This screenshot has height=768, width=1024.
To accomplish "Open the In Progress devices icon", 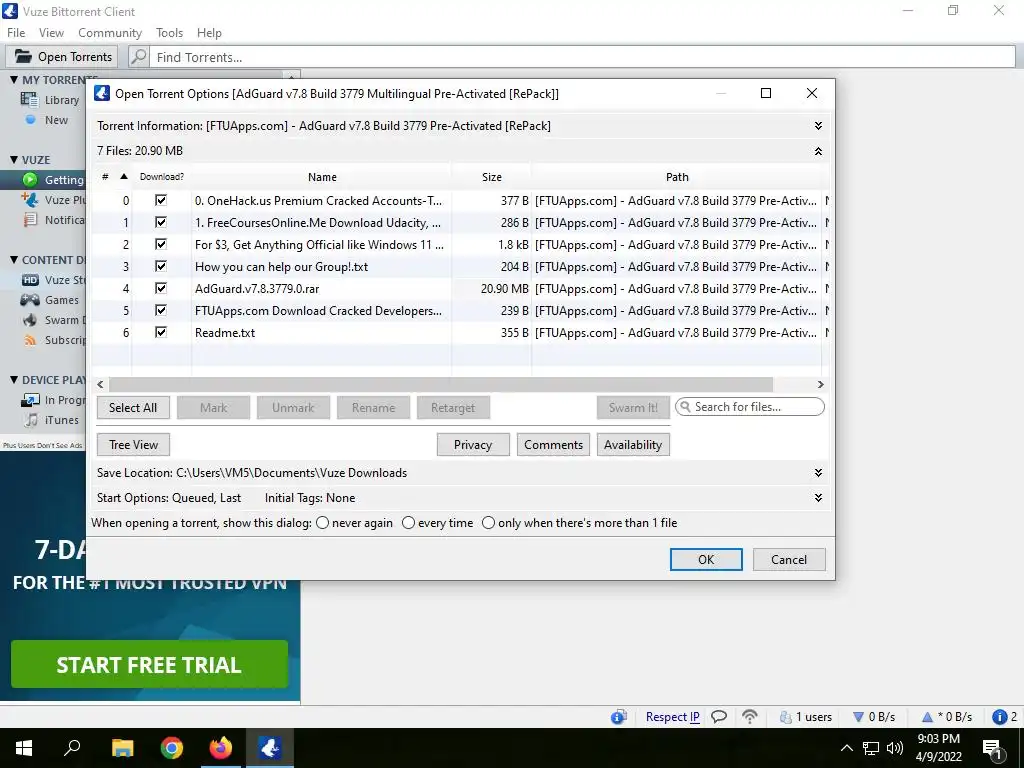I will click(30, 400).
